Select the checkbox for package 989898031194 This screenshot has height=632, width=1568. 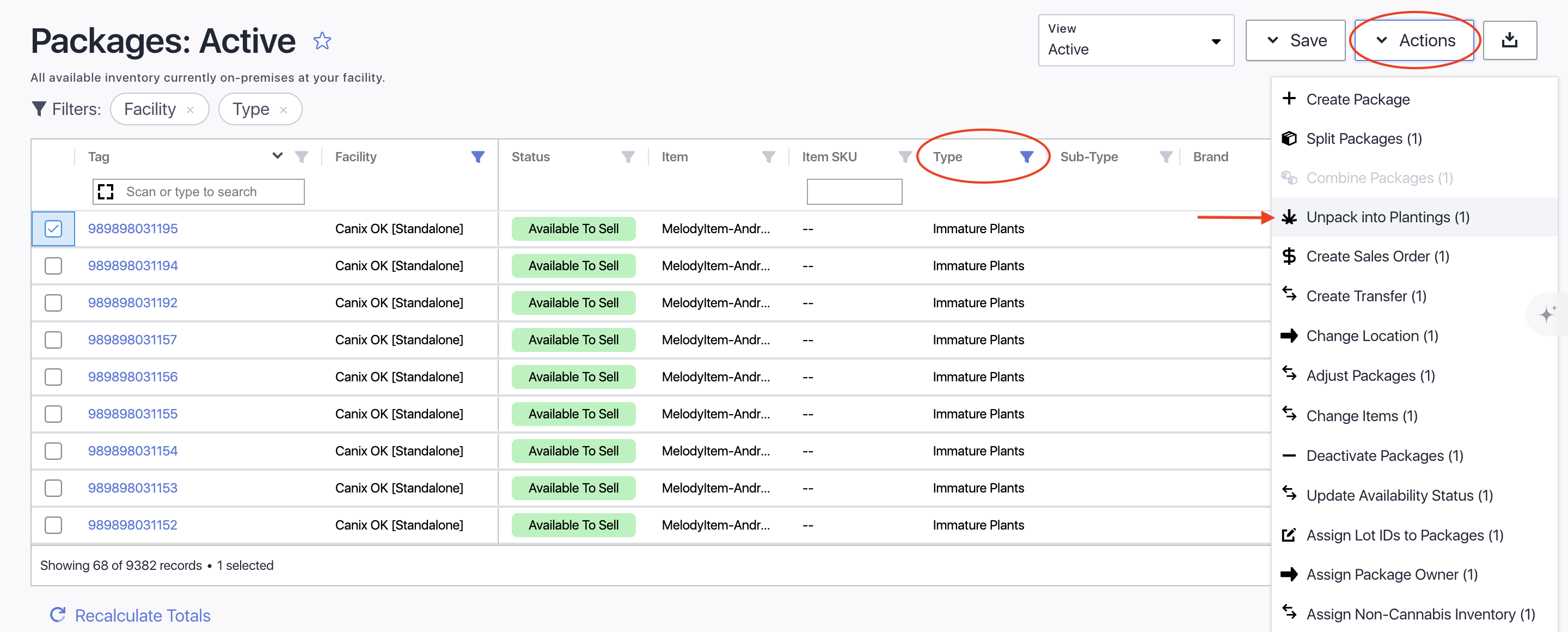pos(53,266)
